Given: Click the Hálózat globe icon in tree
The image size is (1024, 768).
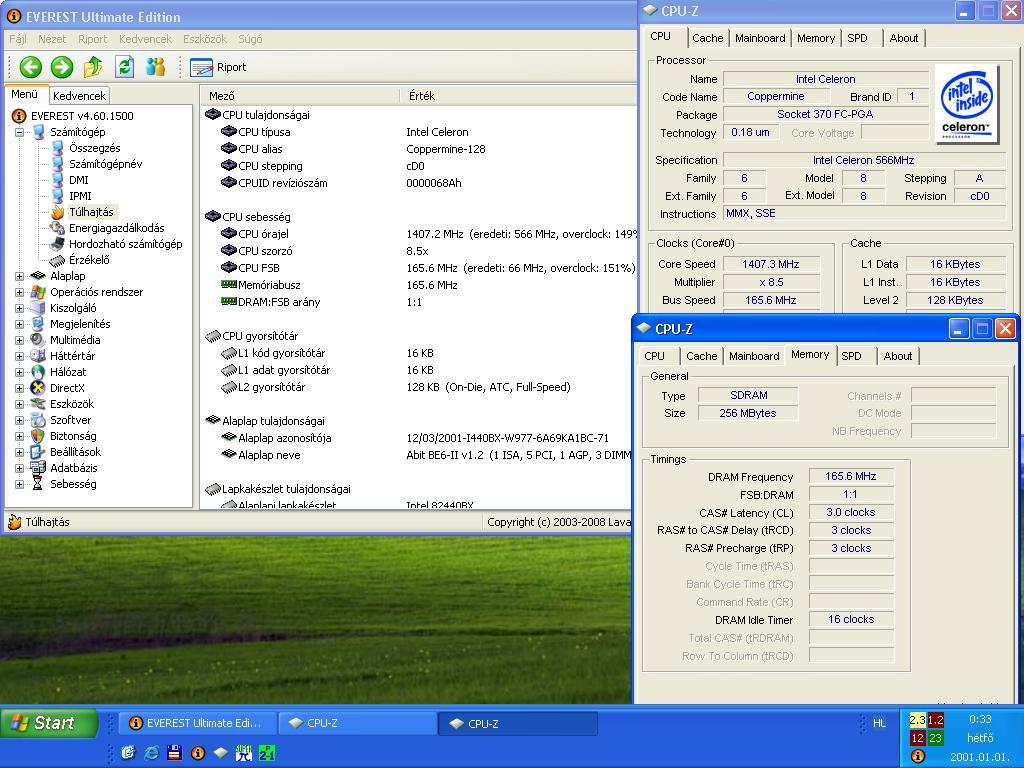Looking at the screenshot, I should coord(38,372).
